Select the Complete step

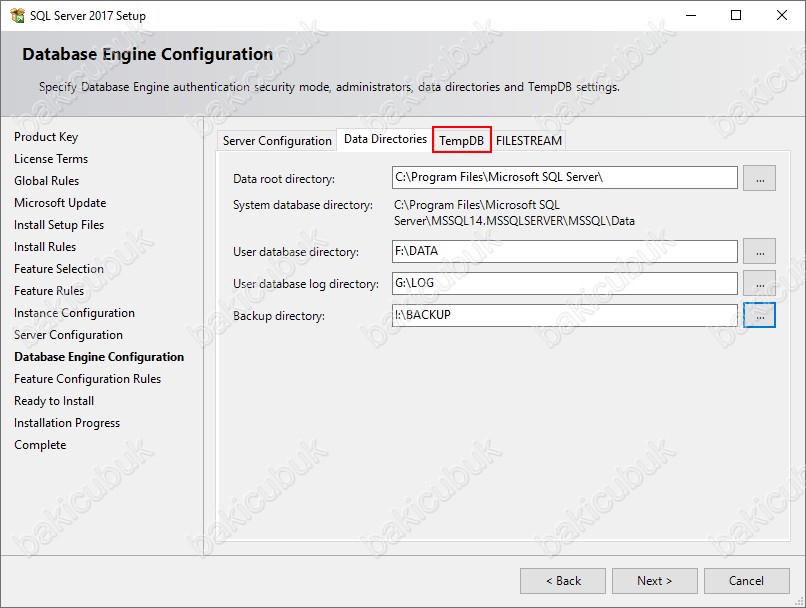[40, 445]
